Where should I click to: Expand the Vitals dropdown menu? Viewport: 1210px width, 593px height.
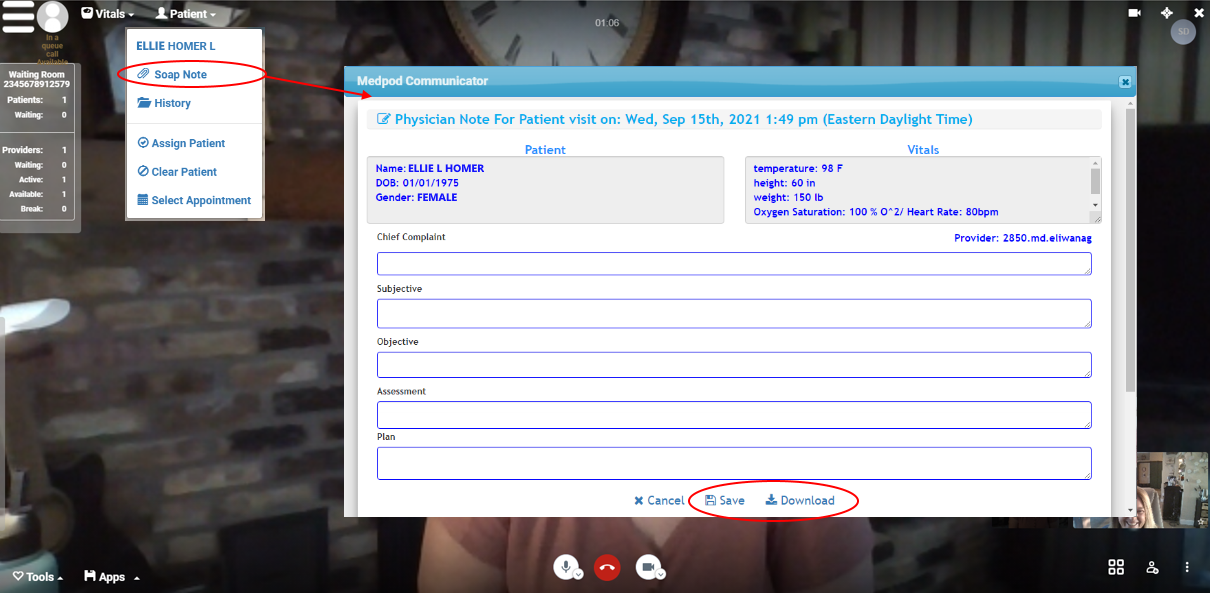pyautogui.click(x=107, y=14)
